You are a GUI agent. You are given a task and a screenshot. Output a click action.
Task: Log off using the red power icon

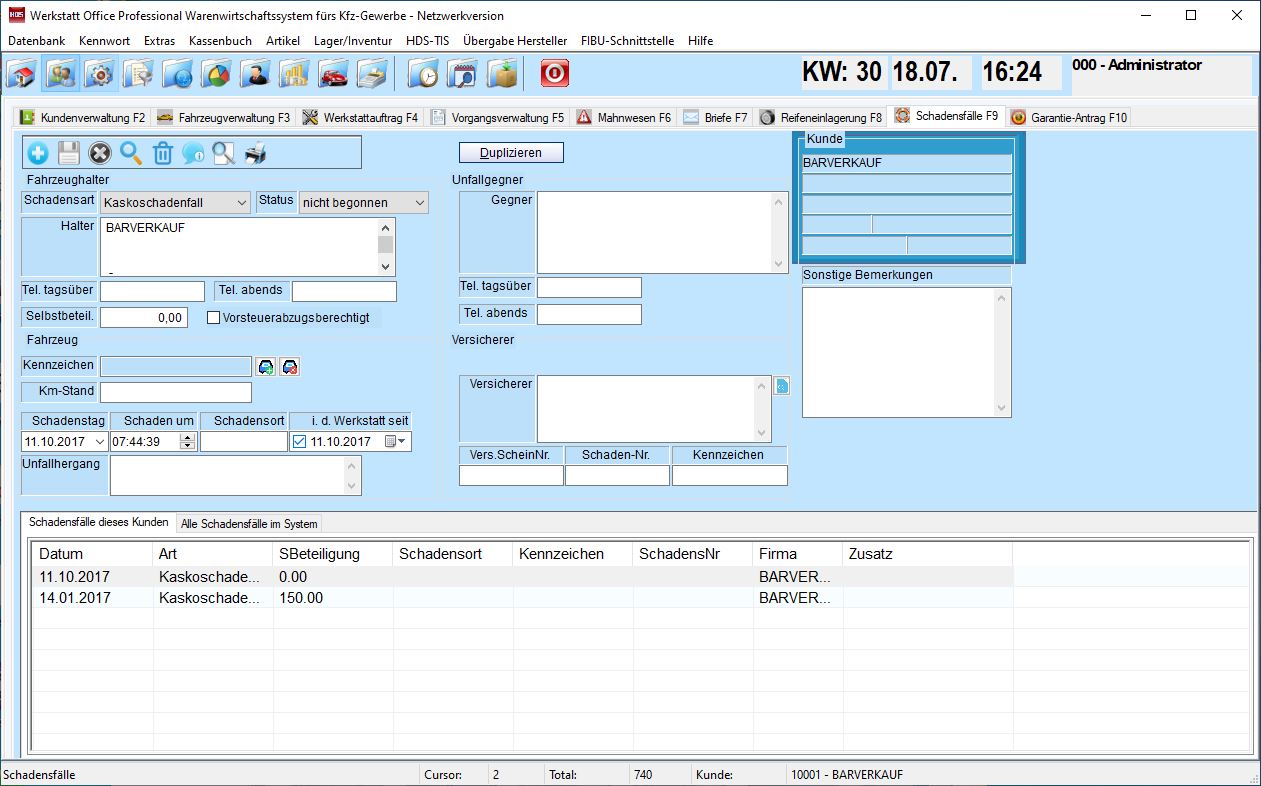pos(554,72)
